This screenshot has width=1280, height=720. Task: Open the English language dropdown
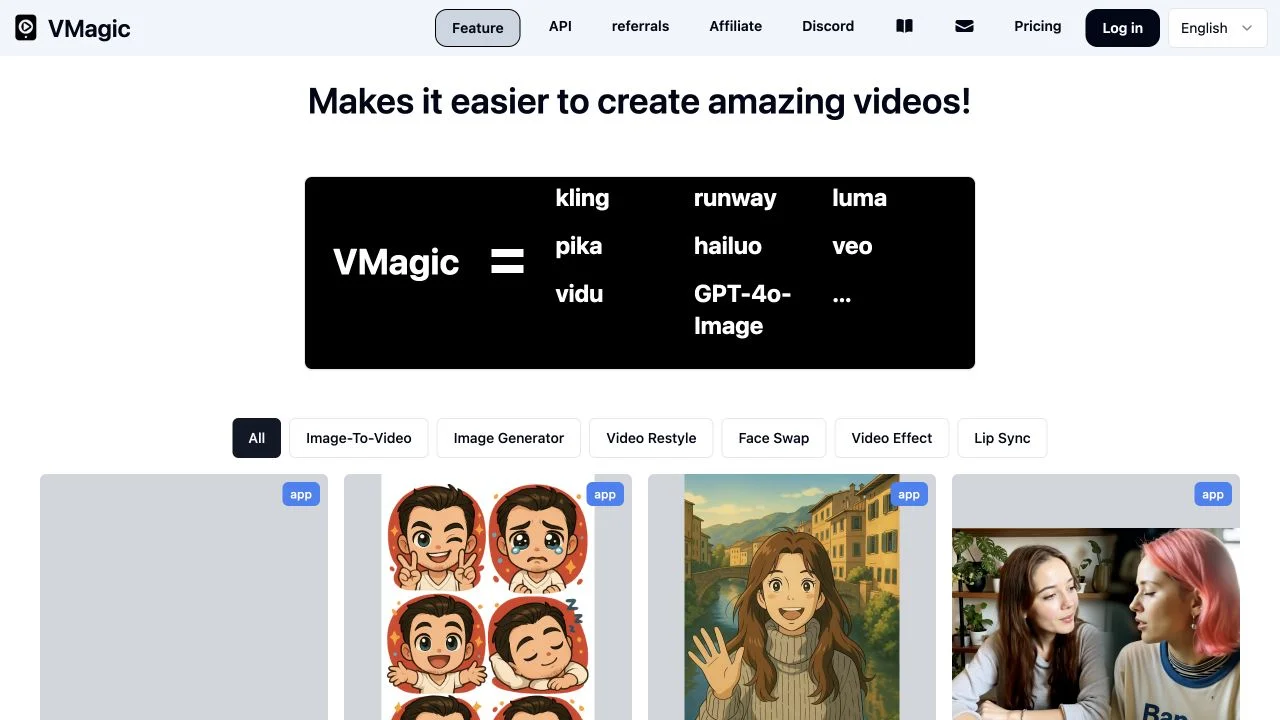pyautogui.click(x=1217, y=28)
